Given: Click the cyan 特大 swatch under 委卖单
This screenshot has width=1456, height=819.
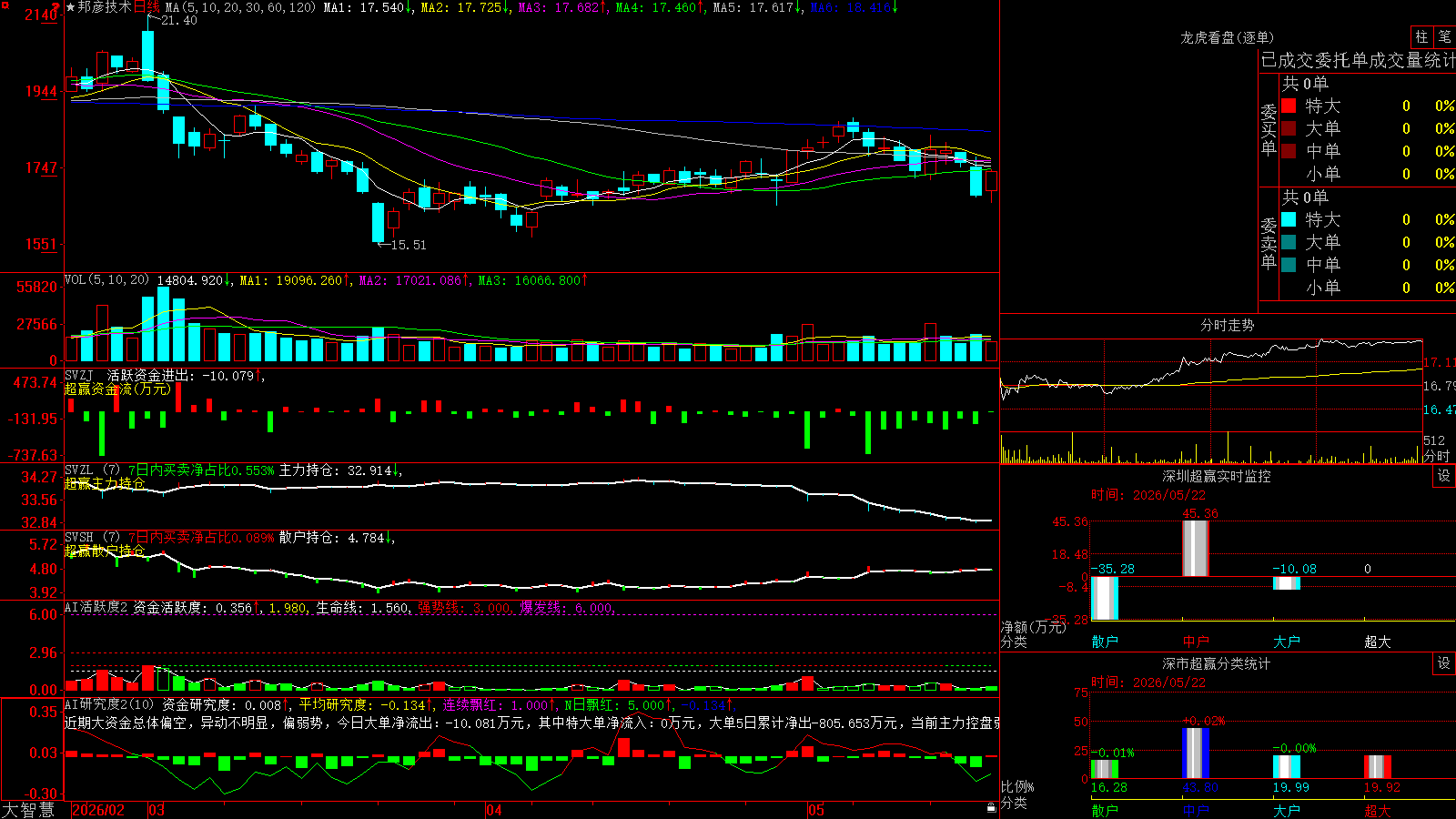Looking at the screenshot, I should click(1289, 219).
